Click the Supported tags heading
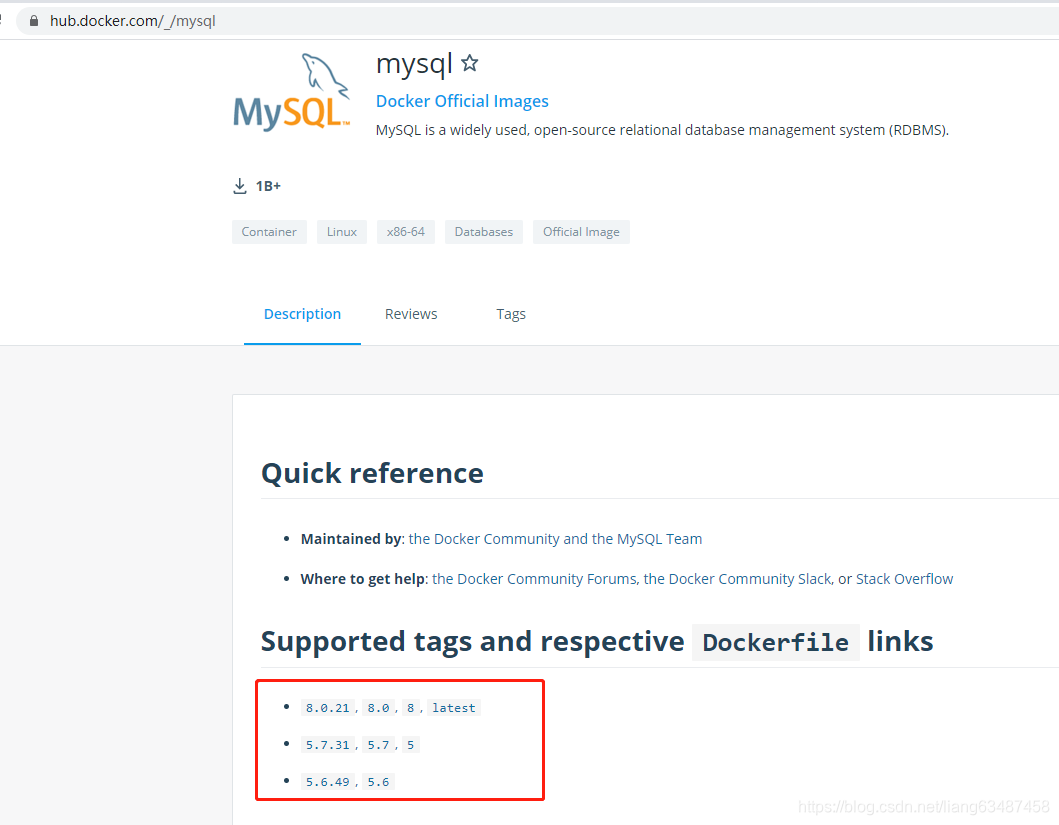Viewport: 1059px width, 825px height. (x=597, y=641)
